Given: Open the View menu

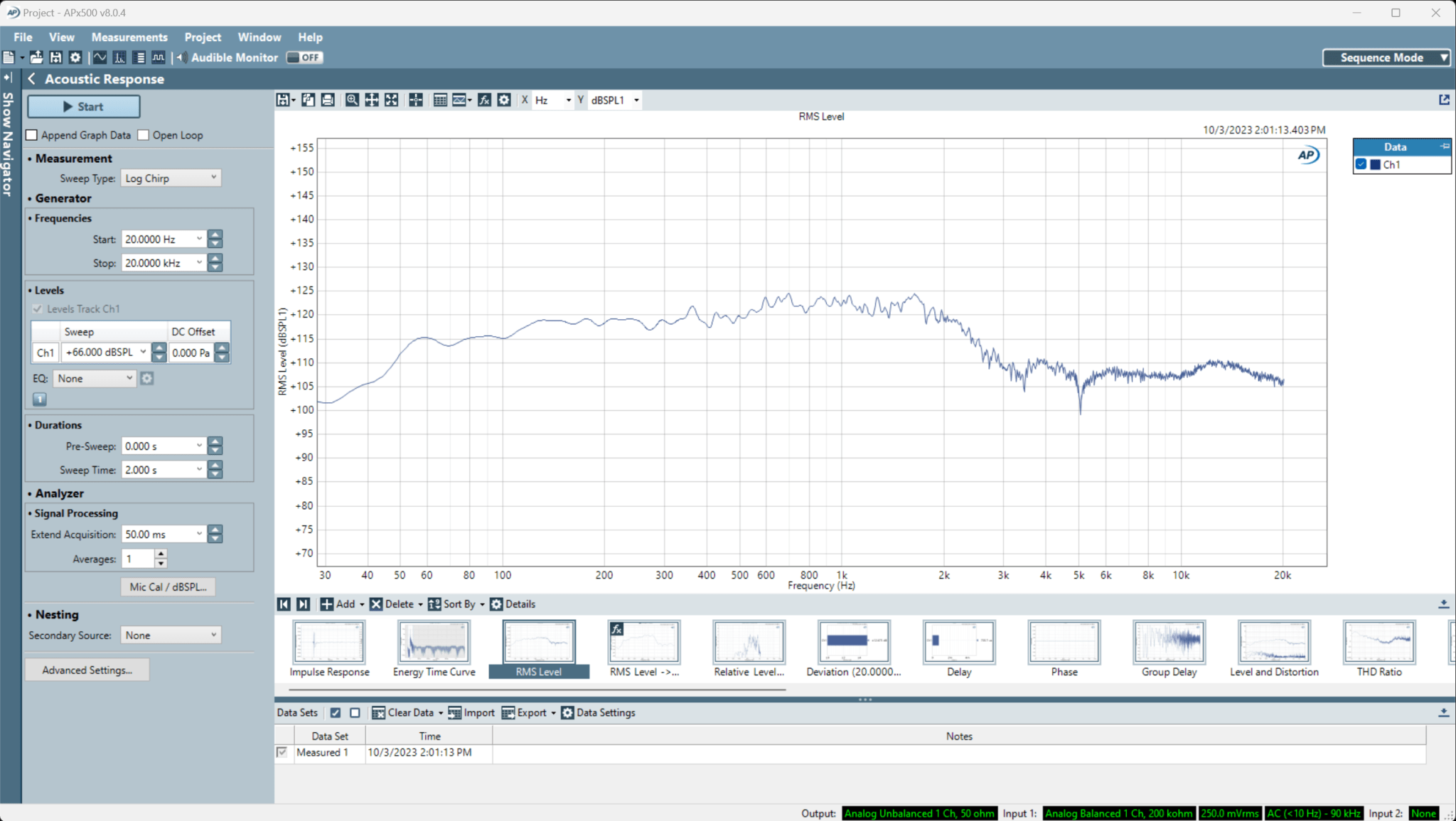Looking at the screenshot, I should click(x=62, y=37).
